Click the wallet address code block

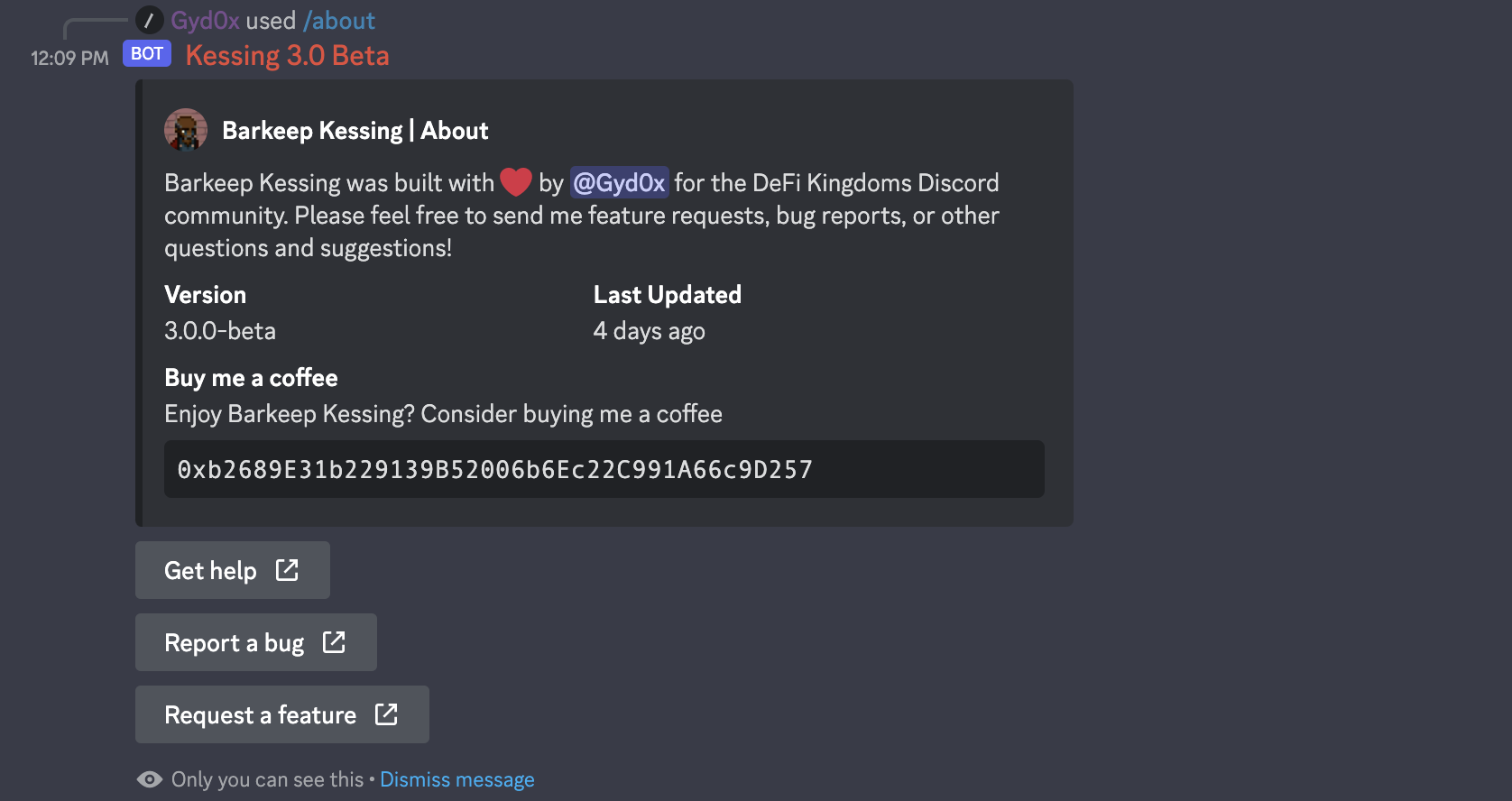coord(604,469)
